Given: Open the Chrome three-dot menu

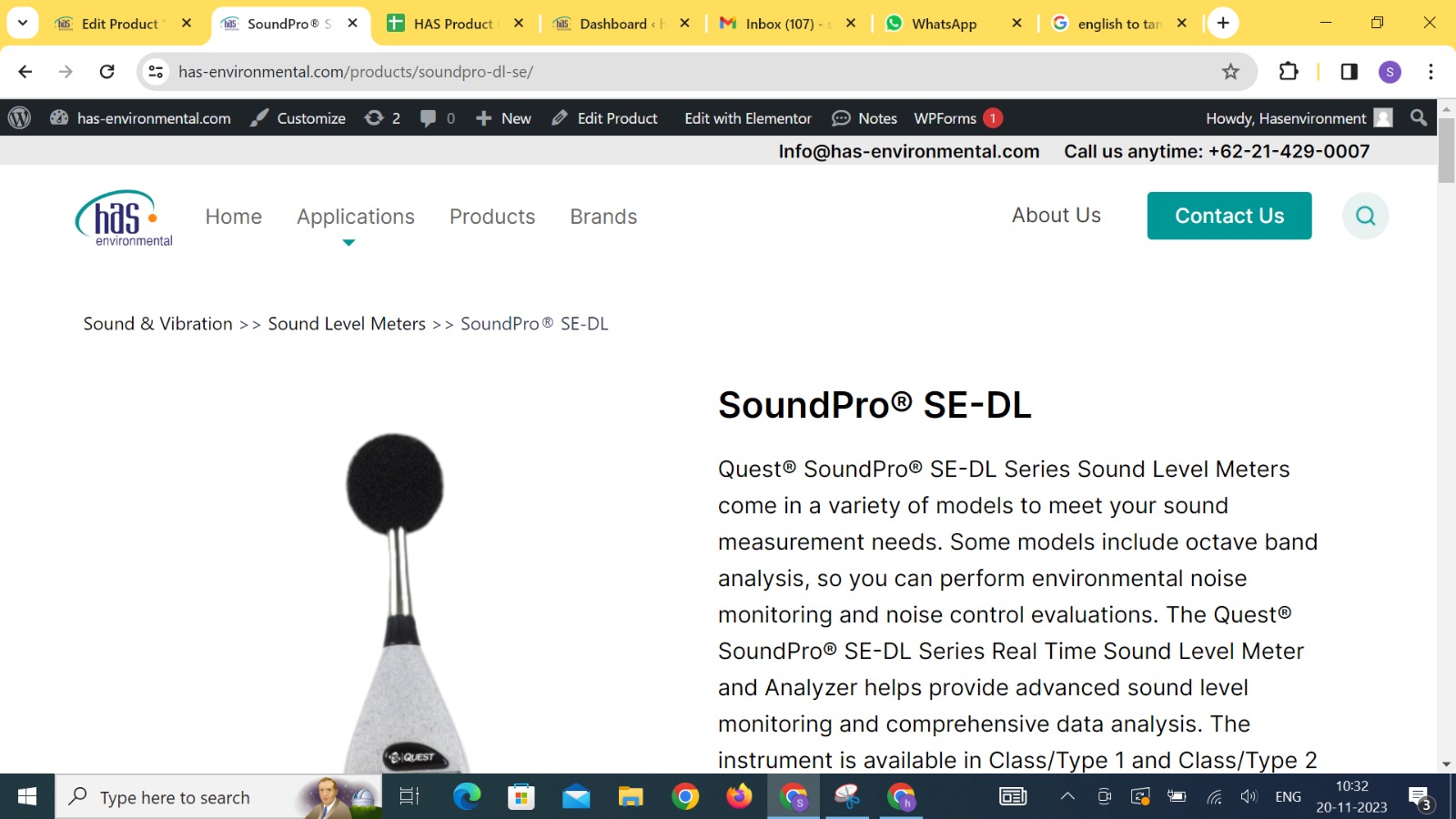Looking at the screenshot, I should (1431, 71).
